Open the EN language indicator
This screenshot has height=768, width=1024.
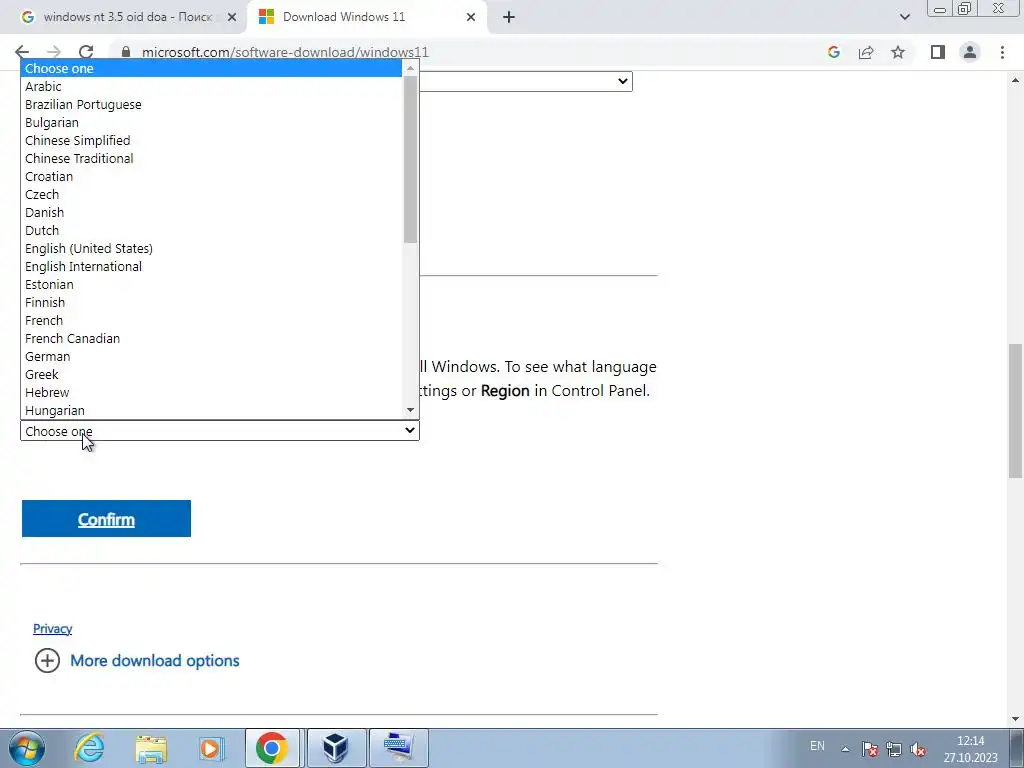[x=817, y=746]
